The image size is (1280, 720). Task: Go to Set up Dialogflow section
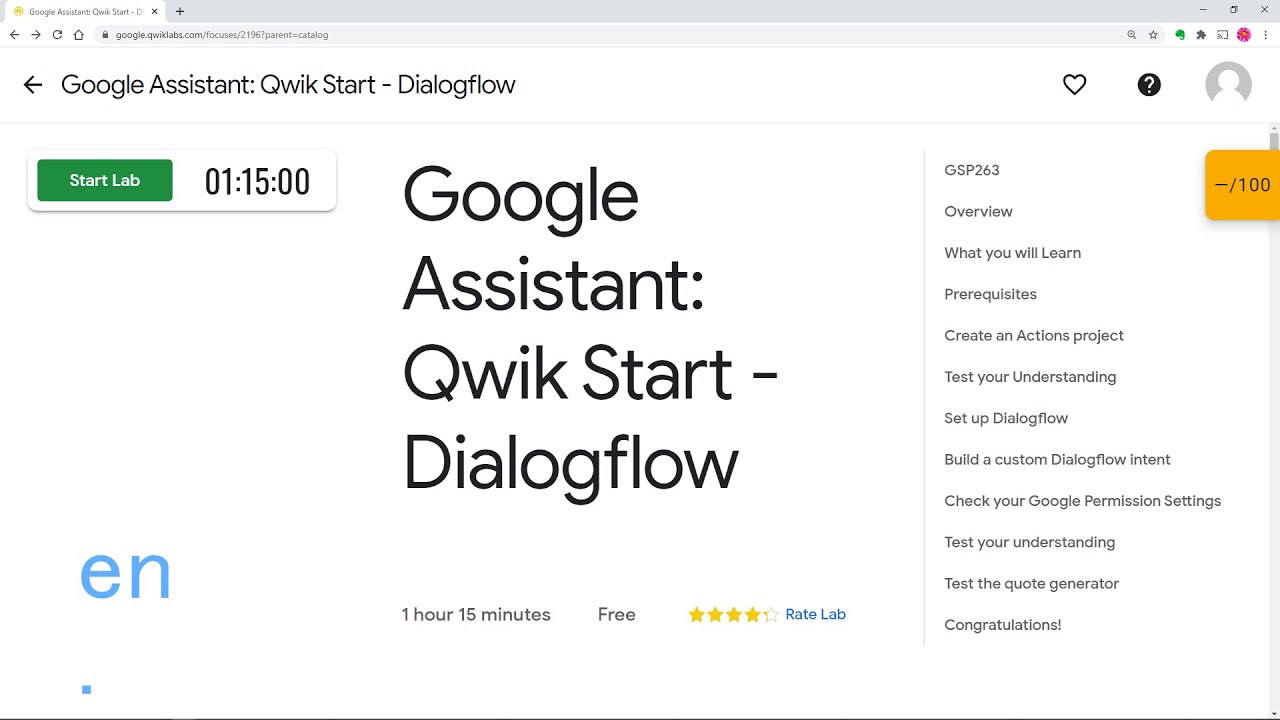click(1006, 418)
